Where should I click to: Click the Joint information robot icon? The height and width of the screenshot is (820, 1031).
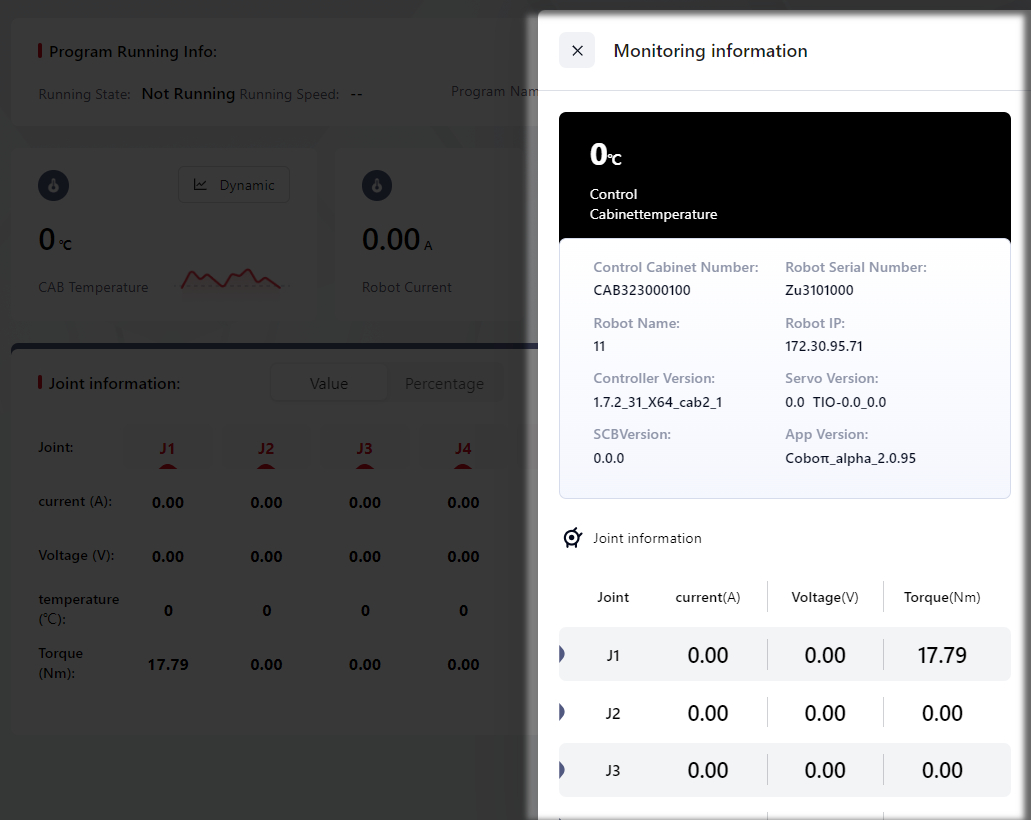(572, 538)
